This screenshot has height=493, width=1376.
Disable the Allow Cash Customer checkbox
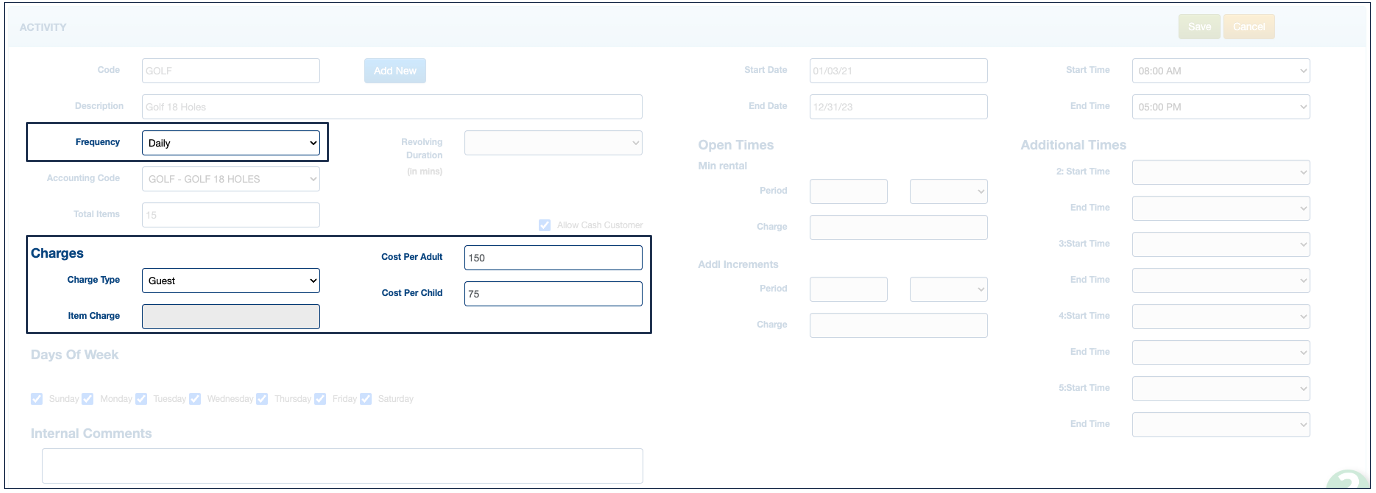click(545, 226)
